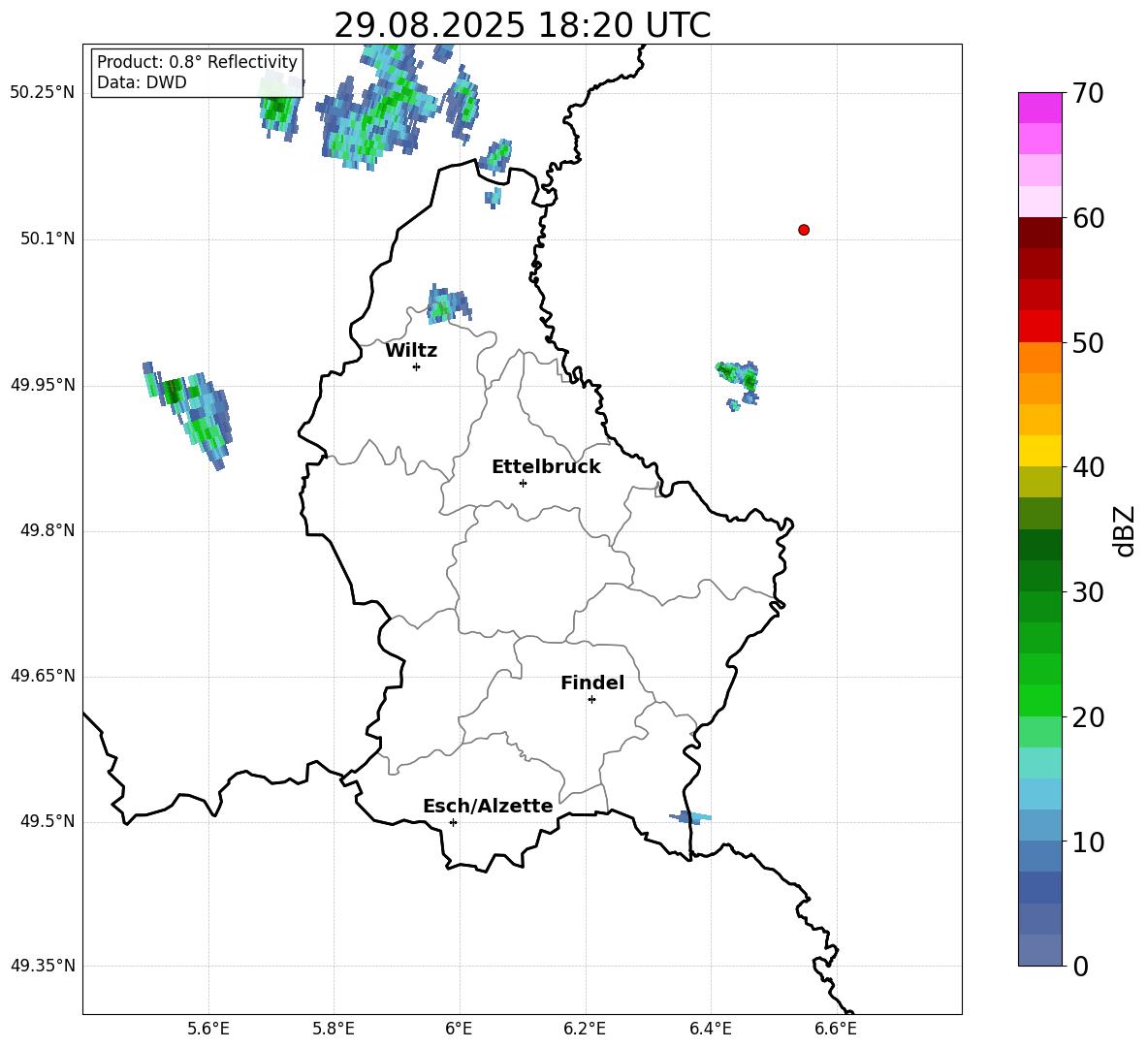1148x1048 pixels.
Task: Click the '50.1°N' latitude label
Action: 48,238
